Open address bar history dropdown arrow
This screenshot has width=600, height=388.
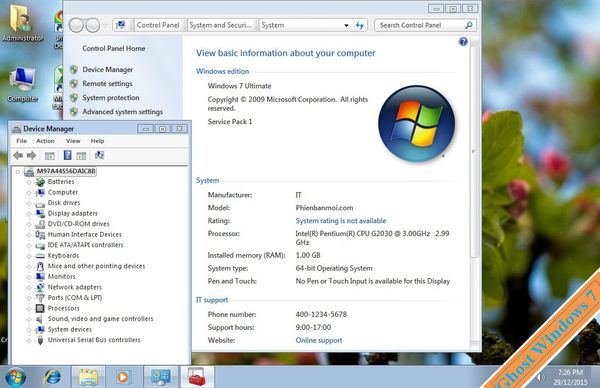tap(346, 25)
